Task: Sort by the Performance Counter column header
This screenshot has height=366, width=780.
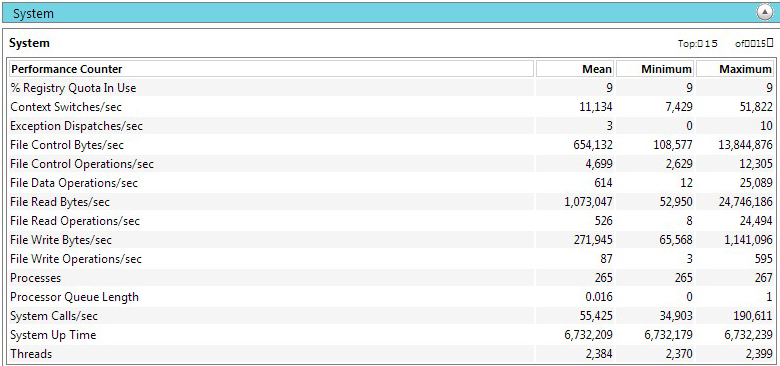Action: [x=271, y=69]
